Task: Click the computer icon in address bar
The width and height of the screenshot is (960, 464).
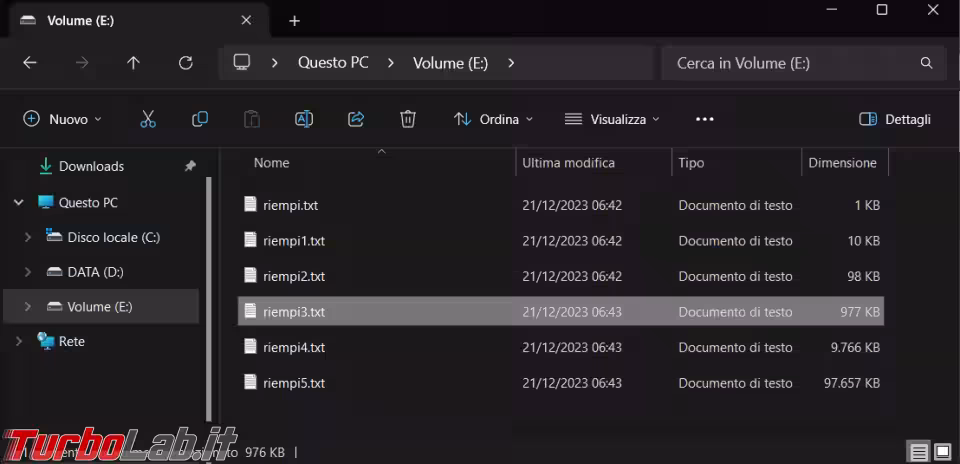Action: (x=242, y=62)
